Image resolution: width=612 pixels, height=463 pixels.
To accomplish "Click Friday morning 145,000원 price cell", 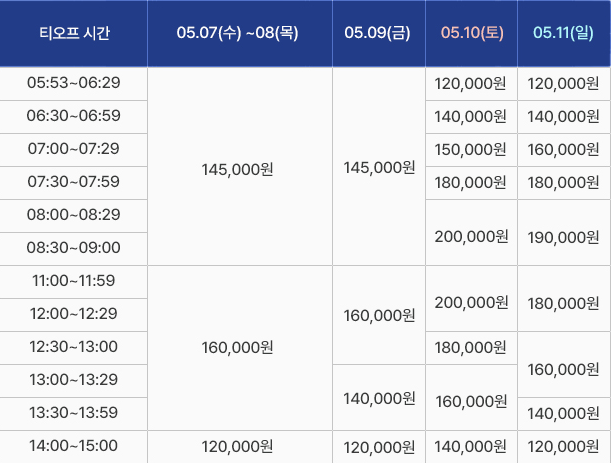I will pos(379,167).
